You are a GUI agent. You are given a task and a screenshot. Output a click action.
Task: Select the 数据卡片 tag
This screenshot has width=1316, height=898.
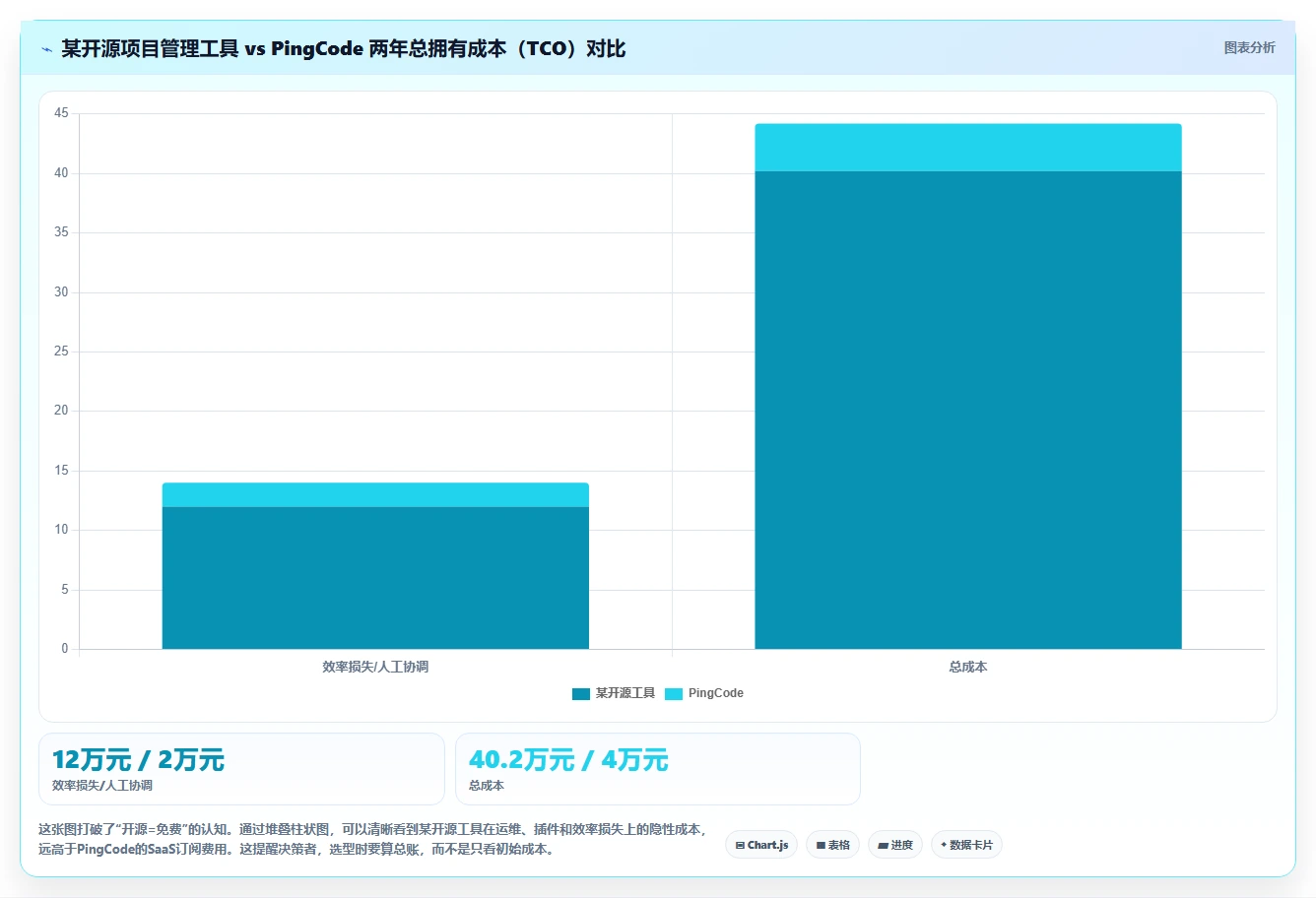coord(966,845)
